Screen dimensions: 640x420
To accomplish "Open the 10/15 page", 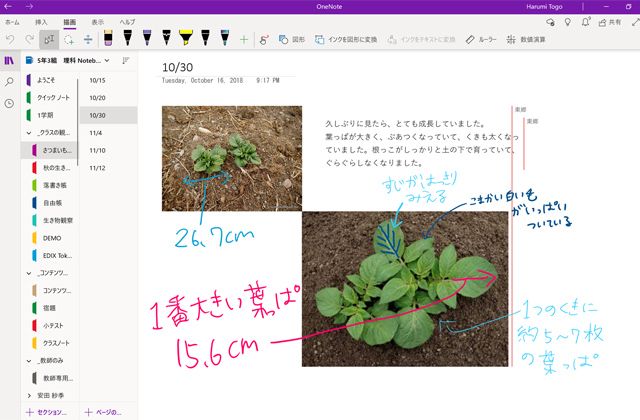I will click(108, 80).
